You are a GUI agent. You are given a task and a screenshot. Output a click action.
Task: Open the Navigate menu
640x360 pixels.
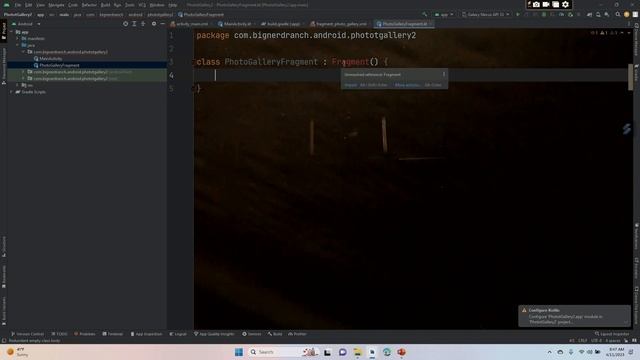[56, 5]
